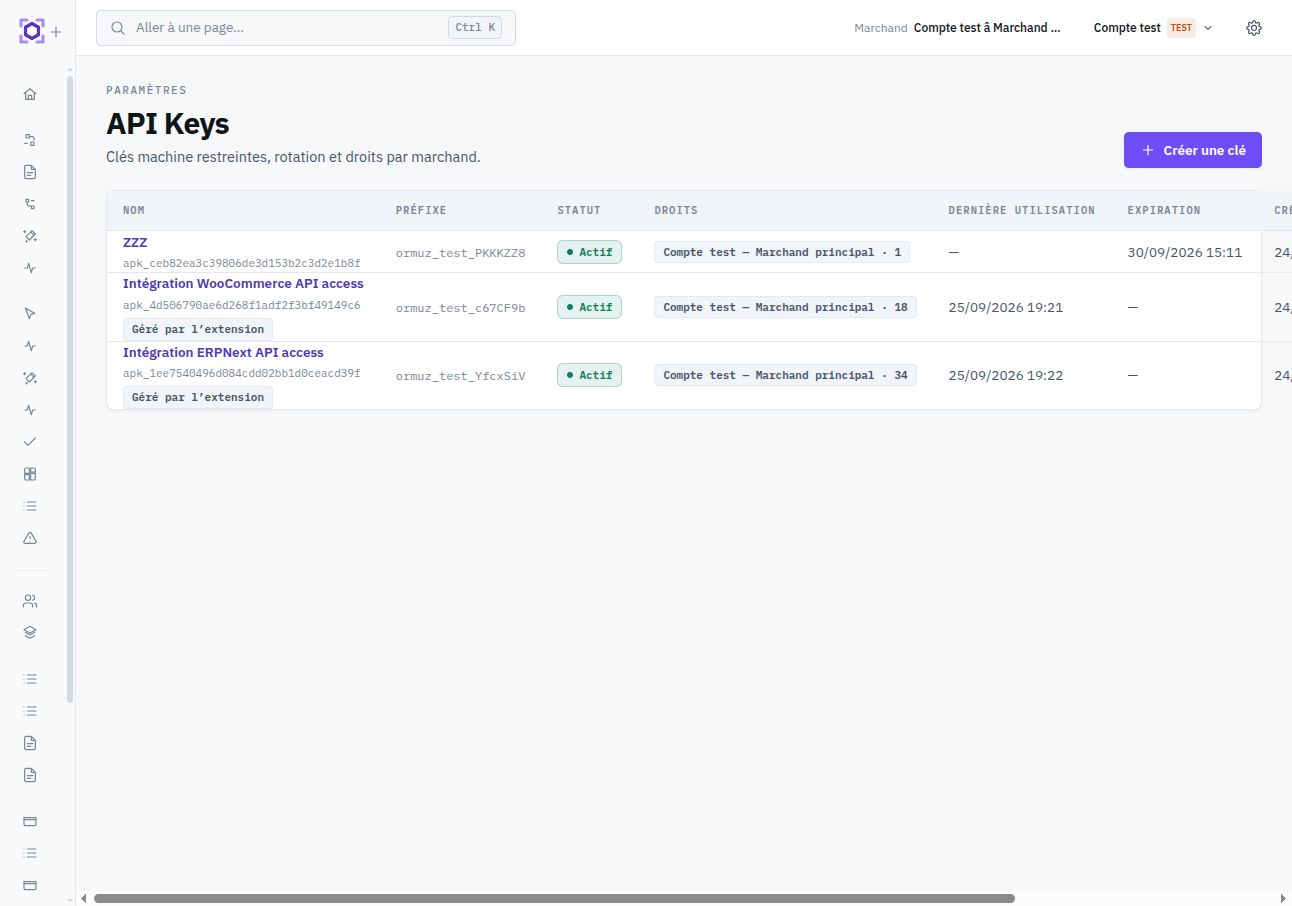Click the Créer une clé button
The image size is (1292, 906).
point(1193,150)
